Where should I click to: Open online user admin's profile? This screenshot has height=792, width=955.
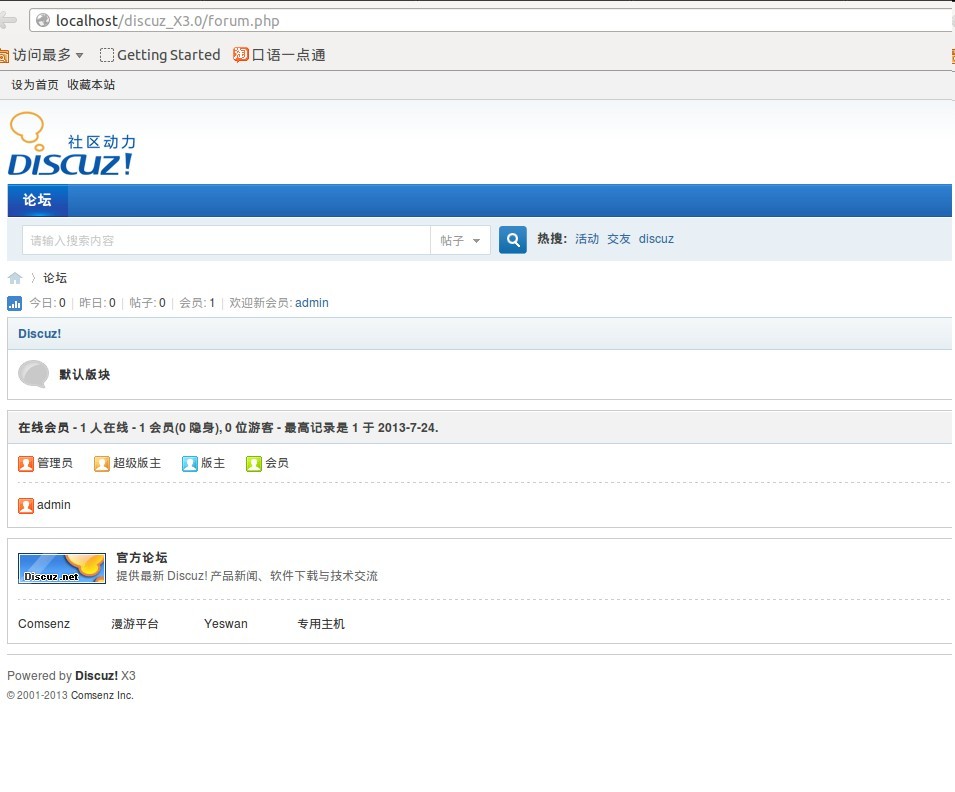pyautogui.click(x=54, y=505)
